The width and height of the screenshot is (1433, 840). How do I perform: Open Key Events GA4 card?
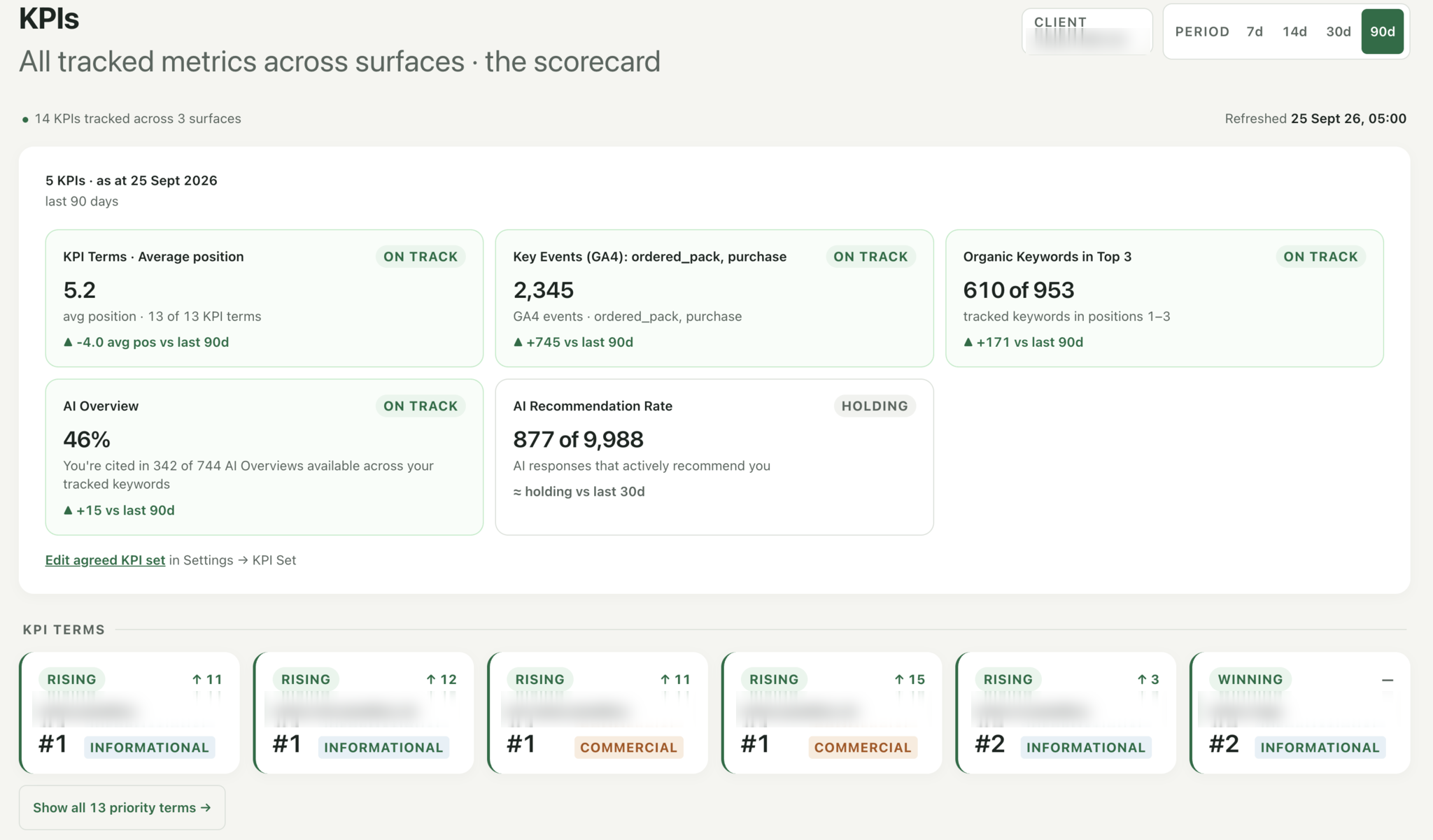714,298
